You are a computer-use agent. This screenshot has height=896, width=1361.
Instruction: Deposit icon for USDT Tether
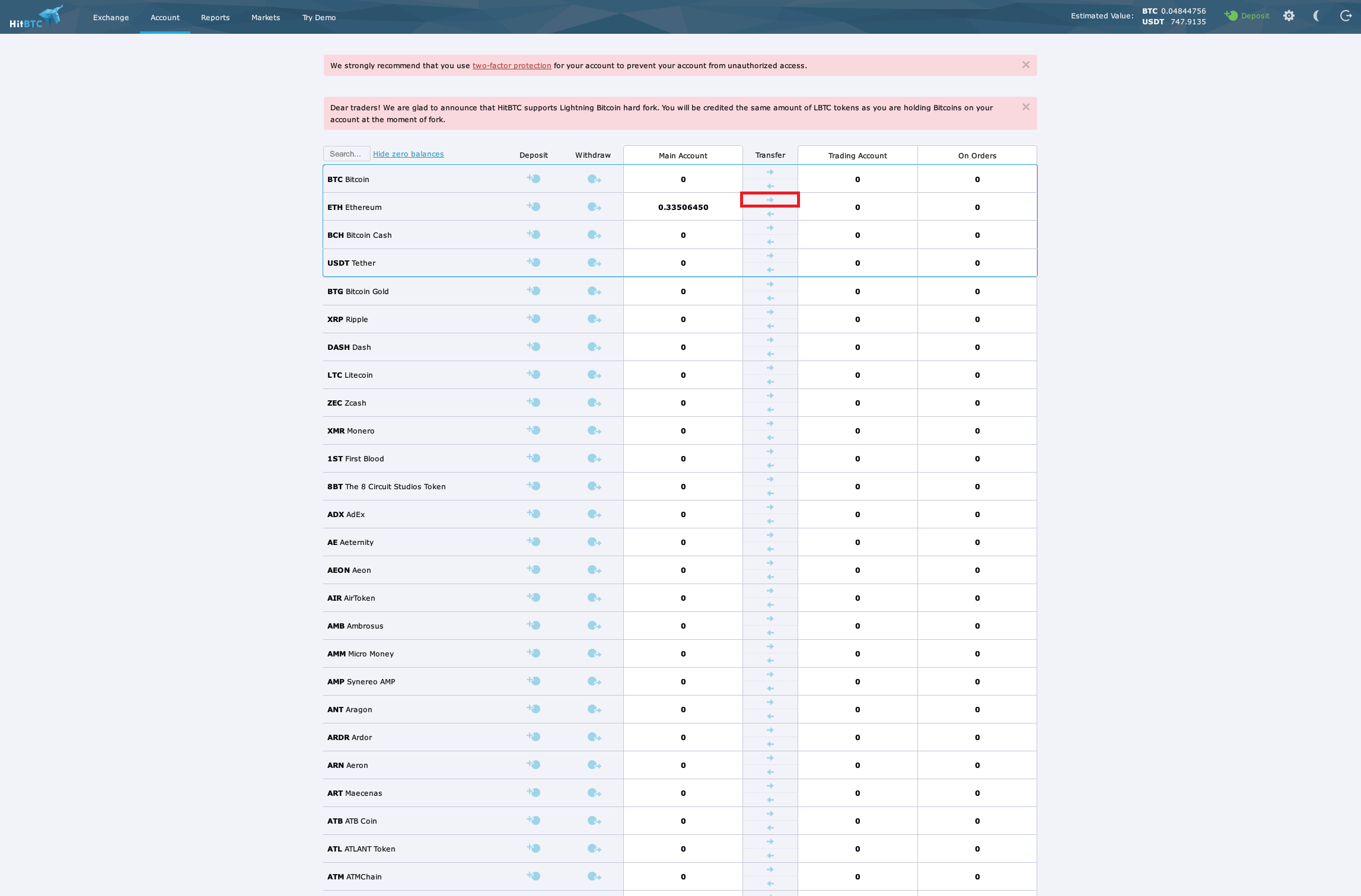534,262
